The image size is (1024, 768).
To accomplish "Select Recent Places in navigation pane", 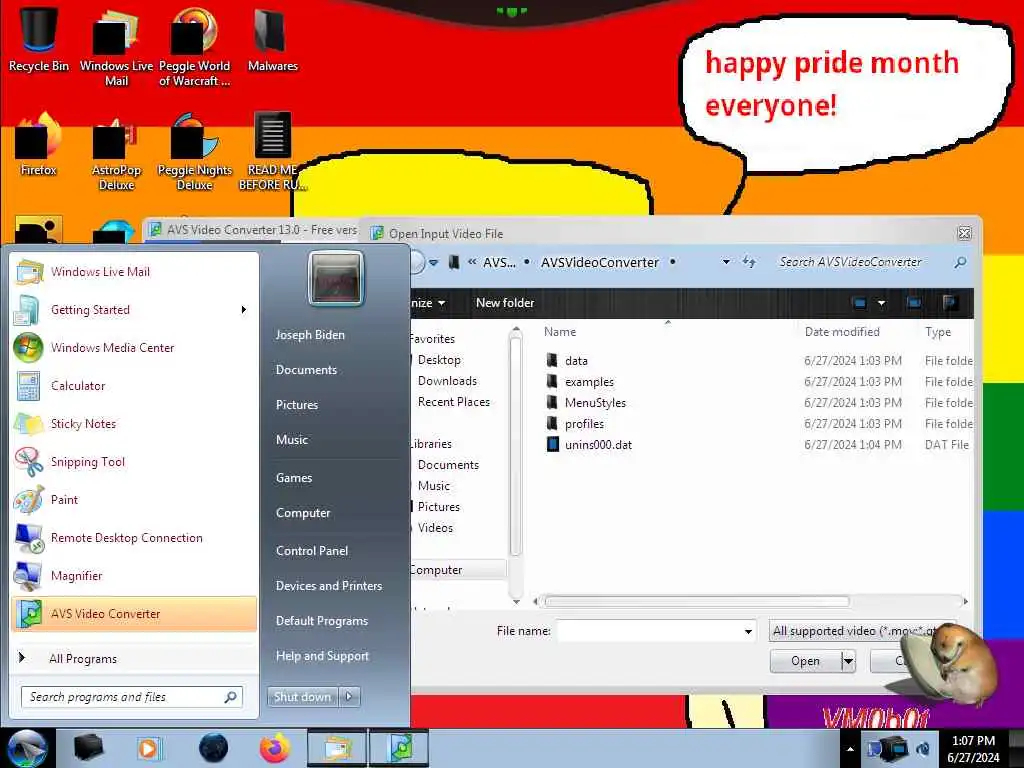I will point(454,402).
